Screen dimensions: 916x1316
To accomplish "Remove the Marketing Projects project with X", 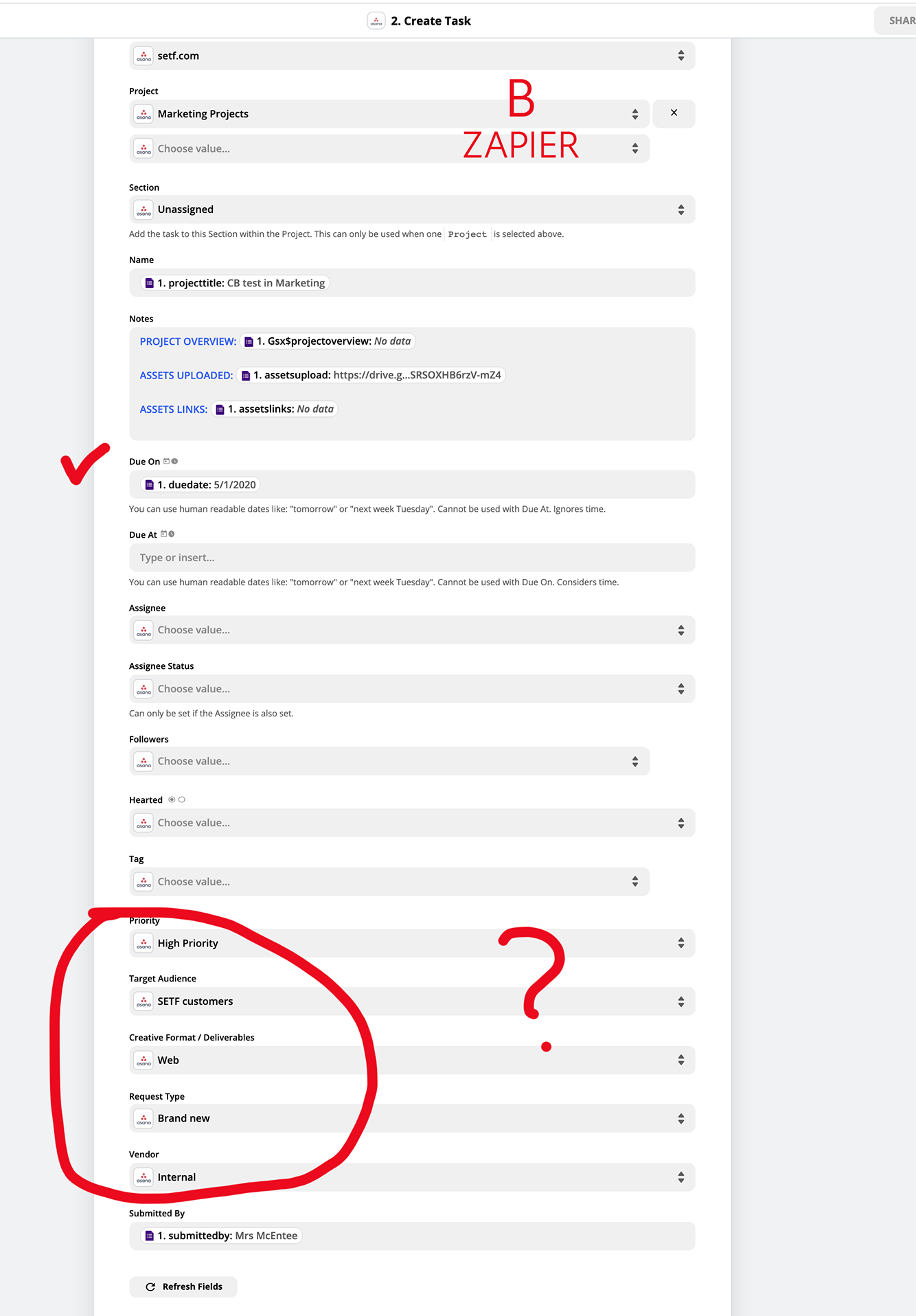I will coord(674,113).
